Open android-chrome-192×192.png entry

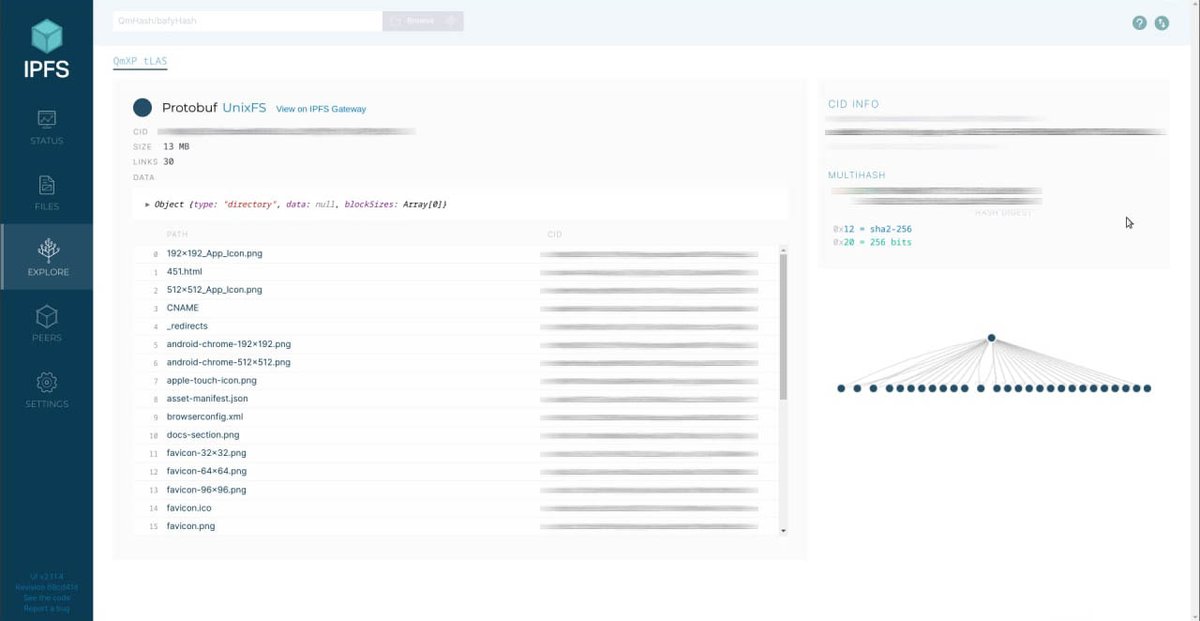pyautogui.click(x=228, y=344)
